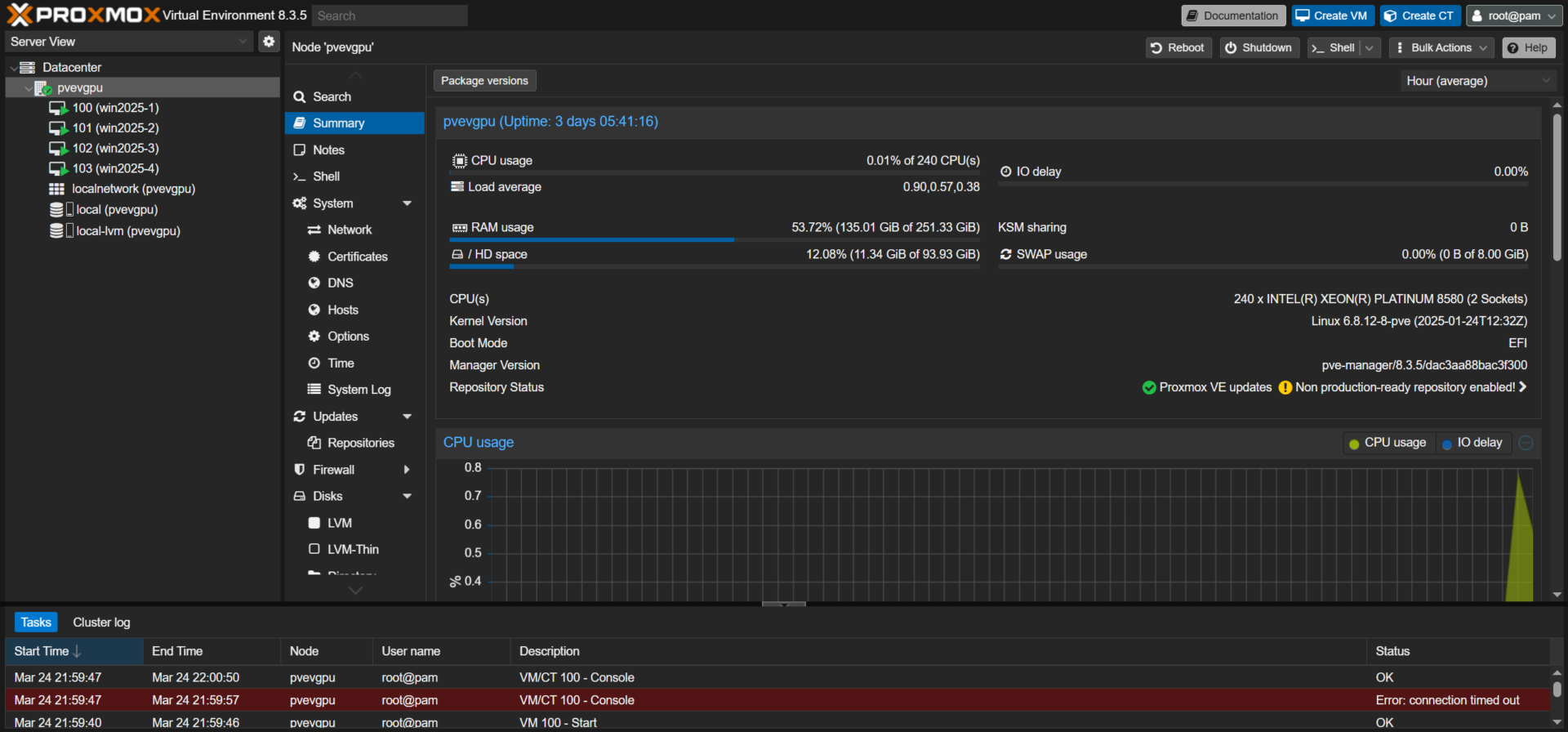Click the Notes sticky note icon
This screenshot has width=1568, height=732.
point(300,150)
